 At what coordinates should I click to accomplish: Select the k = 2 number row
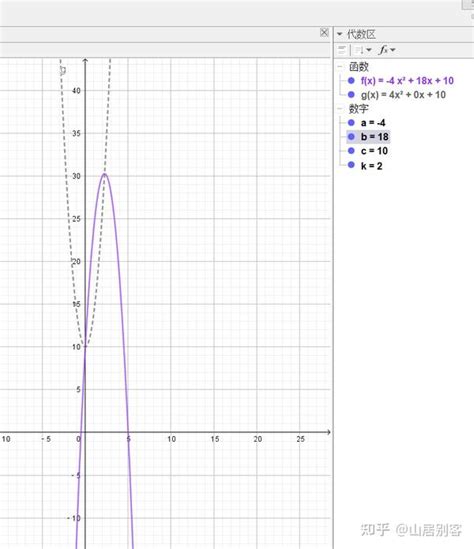point(371,166)
